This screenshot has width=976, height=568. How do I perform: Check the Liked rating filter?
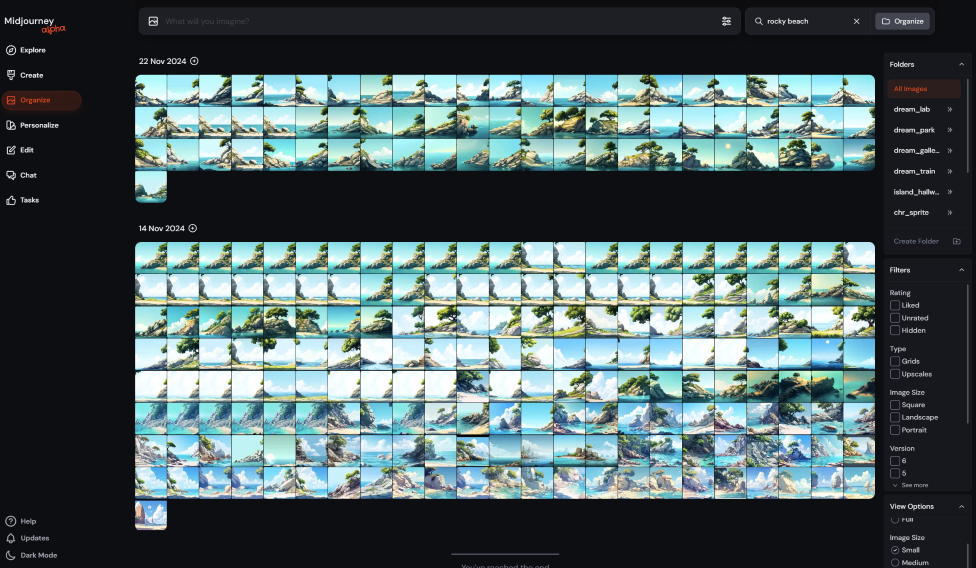pyautogui.click(x=895, y=305)
